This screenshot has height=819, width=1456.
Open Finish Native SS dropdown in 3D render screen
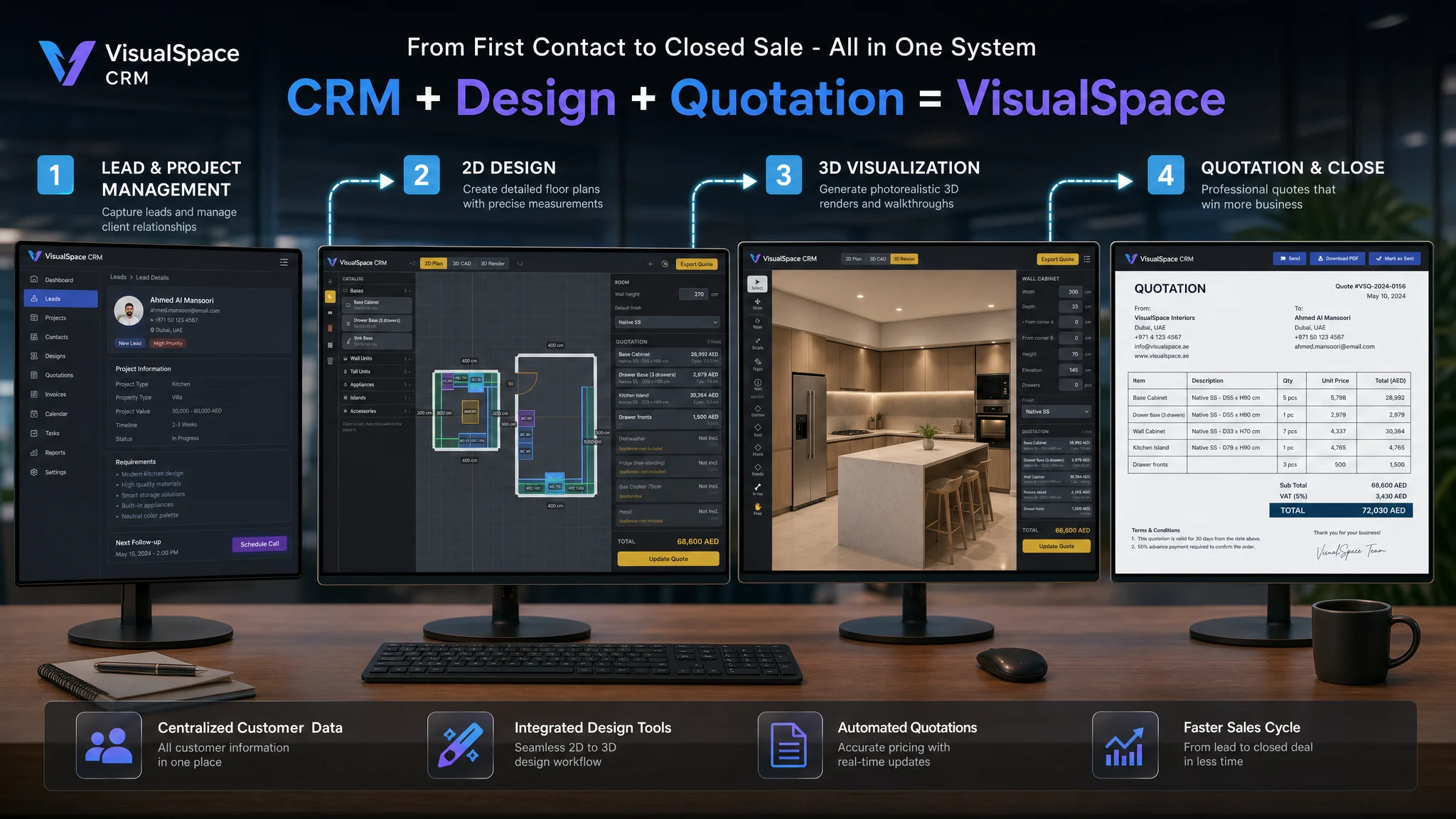point(1056,412)
